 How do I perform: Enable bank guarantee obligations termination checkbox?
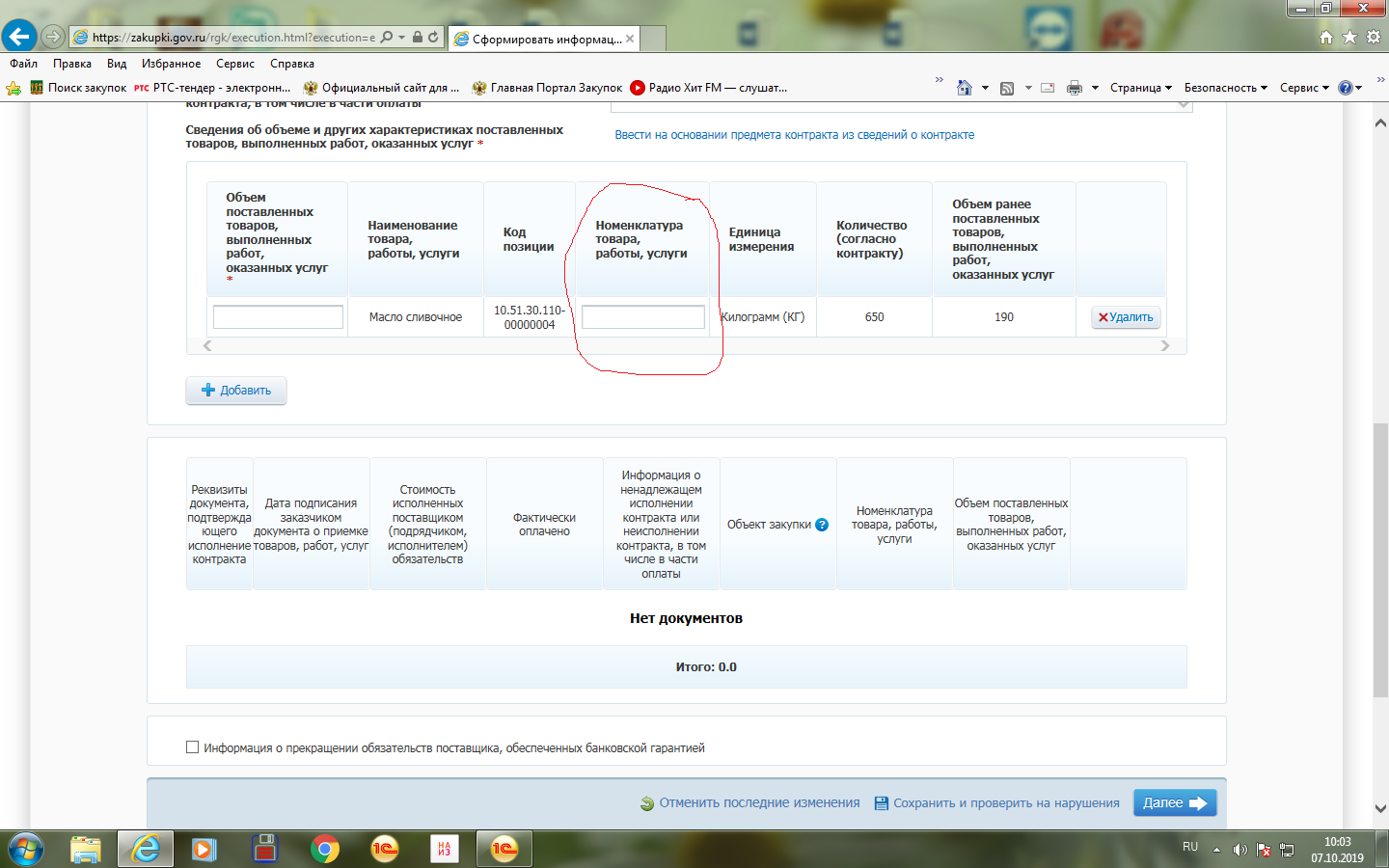[192, 747]
